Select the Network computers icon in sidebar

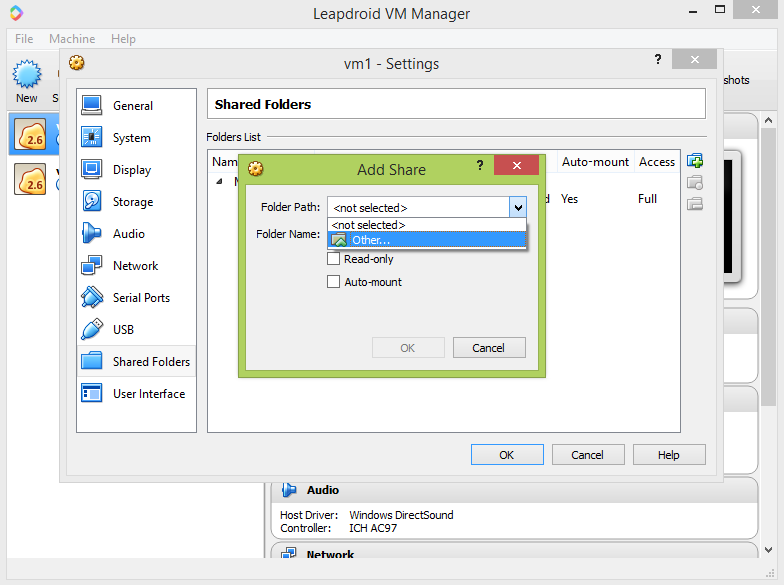[92, 265]
